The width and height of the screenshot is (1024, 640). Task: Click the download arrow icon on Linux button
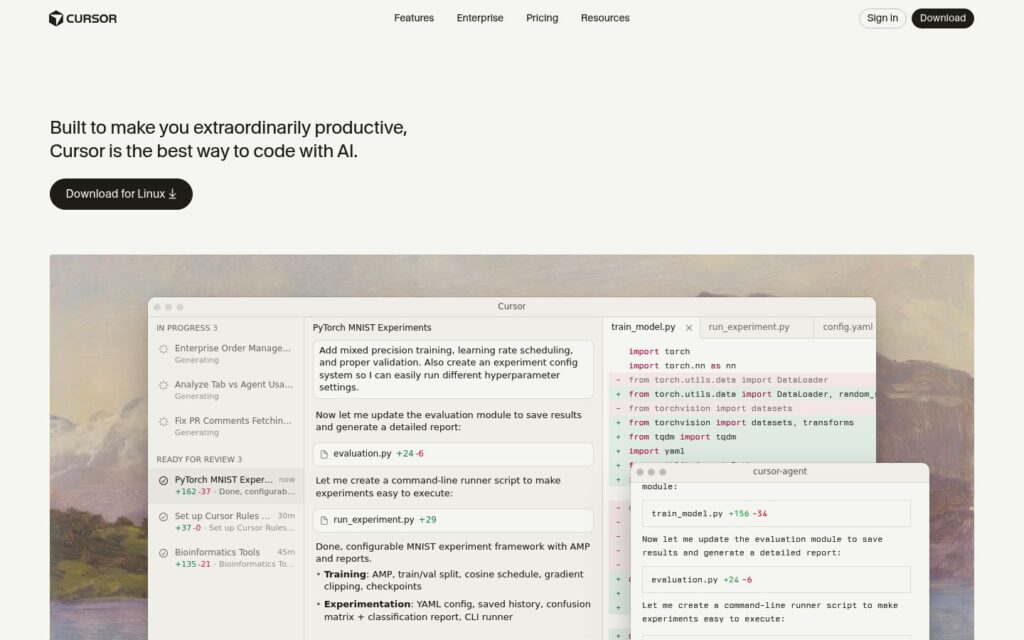[x=172, y=194]
